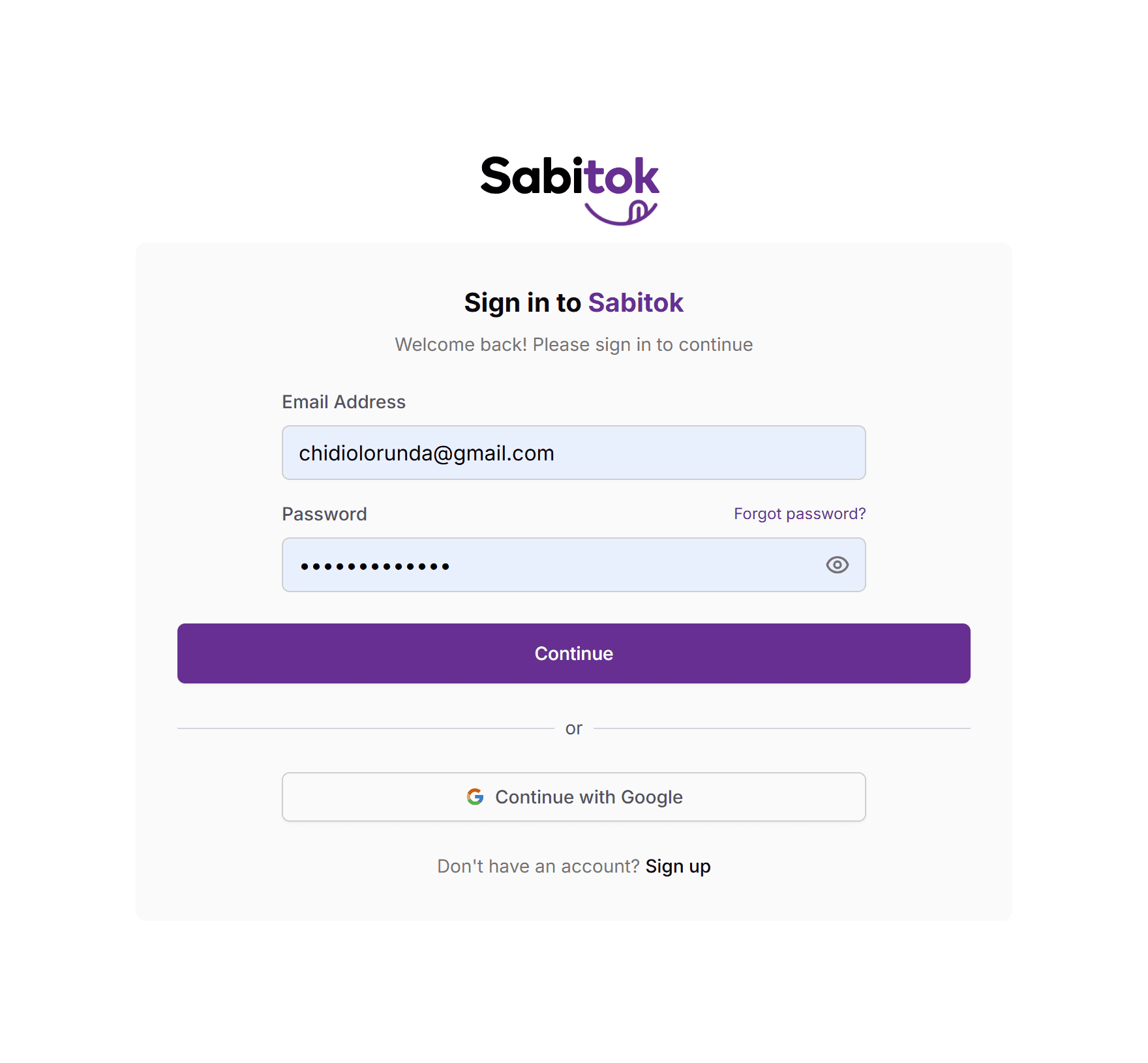Go to Sign up for new account
This screenshot has width=1148, height=1063.
pyautogui.click(x=678, y=866)
